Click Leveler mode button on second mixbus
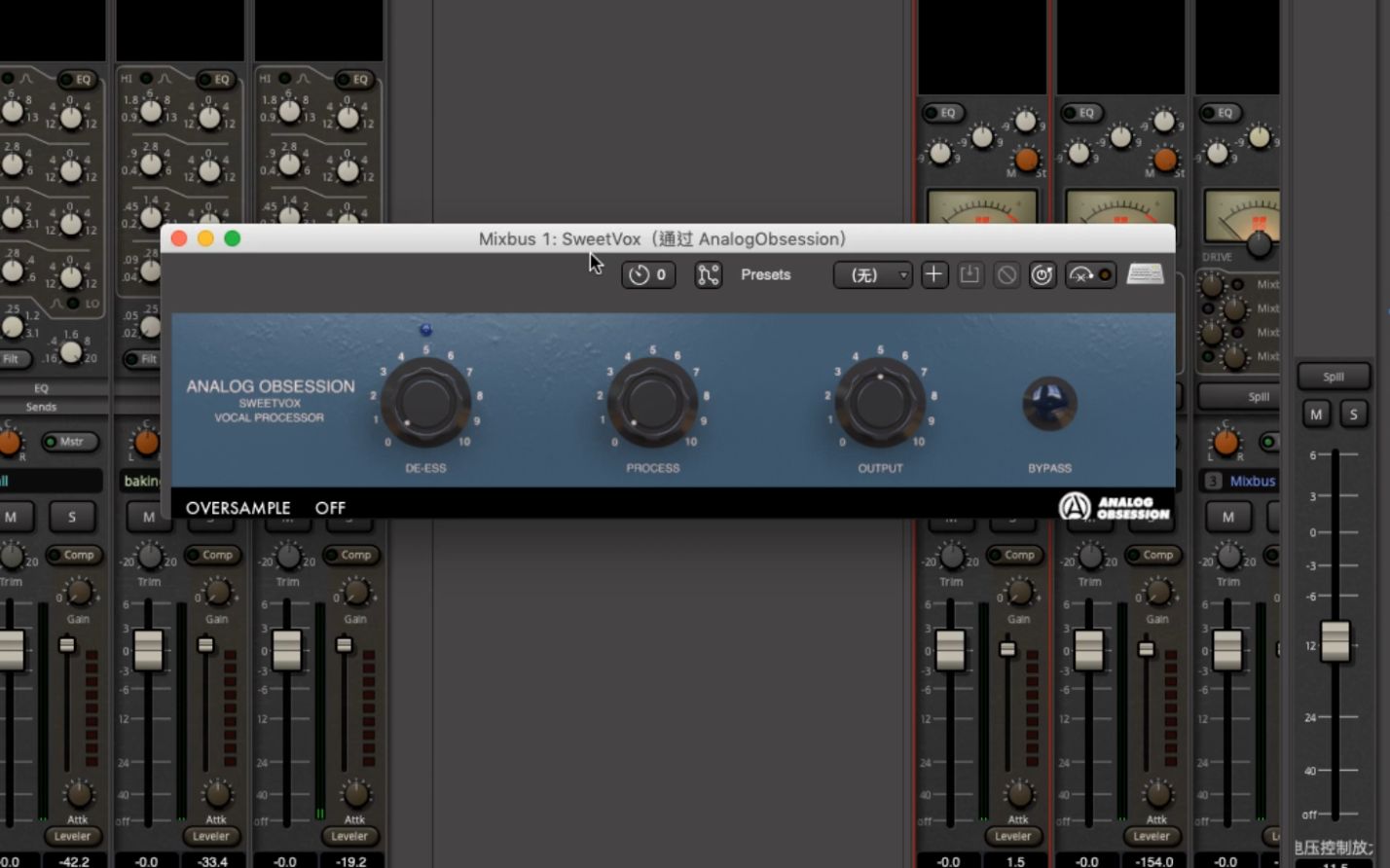The height and width of the screenshot is (868, 1390). [x=1152, y=836]
